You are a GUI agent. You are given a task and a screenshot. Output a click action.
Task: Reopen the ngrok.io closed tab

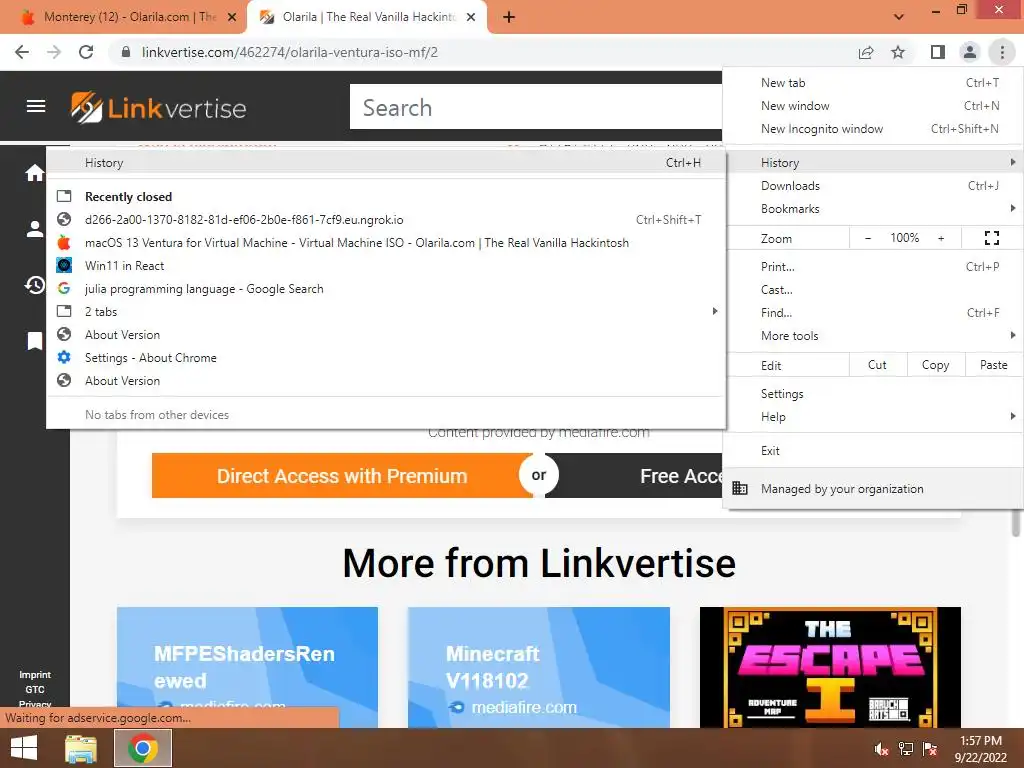(387, 219)
